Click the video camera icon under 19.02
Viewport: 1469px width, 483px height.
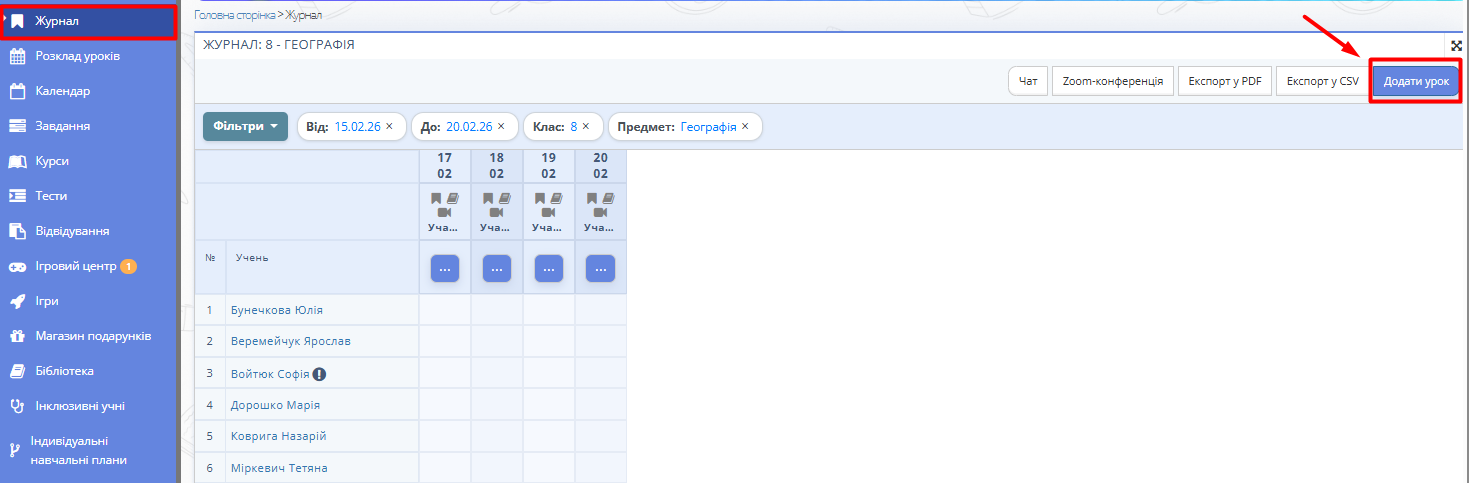pyautogui.click(x=548, y=212)
